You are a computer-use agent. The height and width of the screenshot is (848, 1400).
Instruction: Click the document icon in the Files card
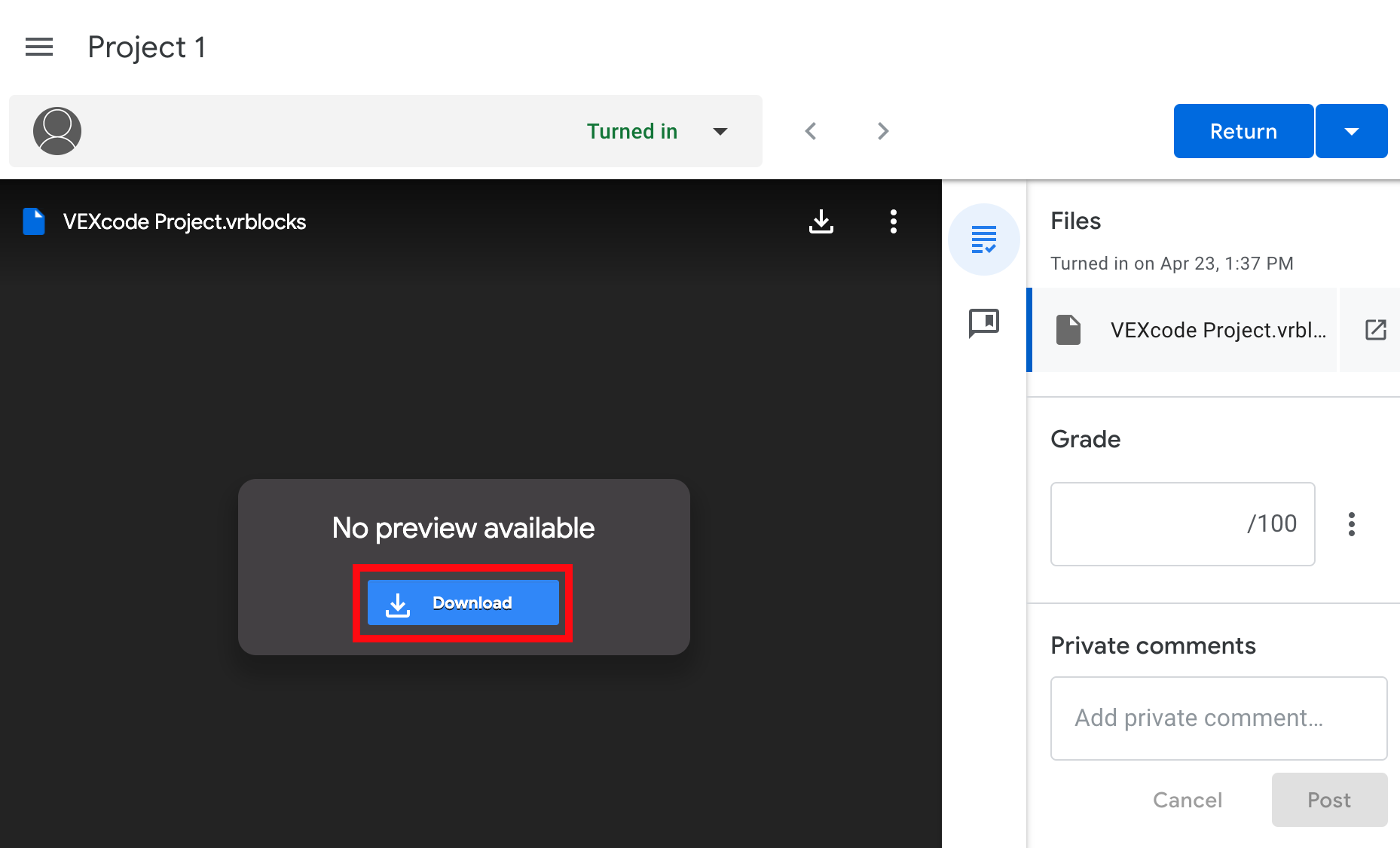click(1067, 330)
